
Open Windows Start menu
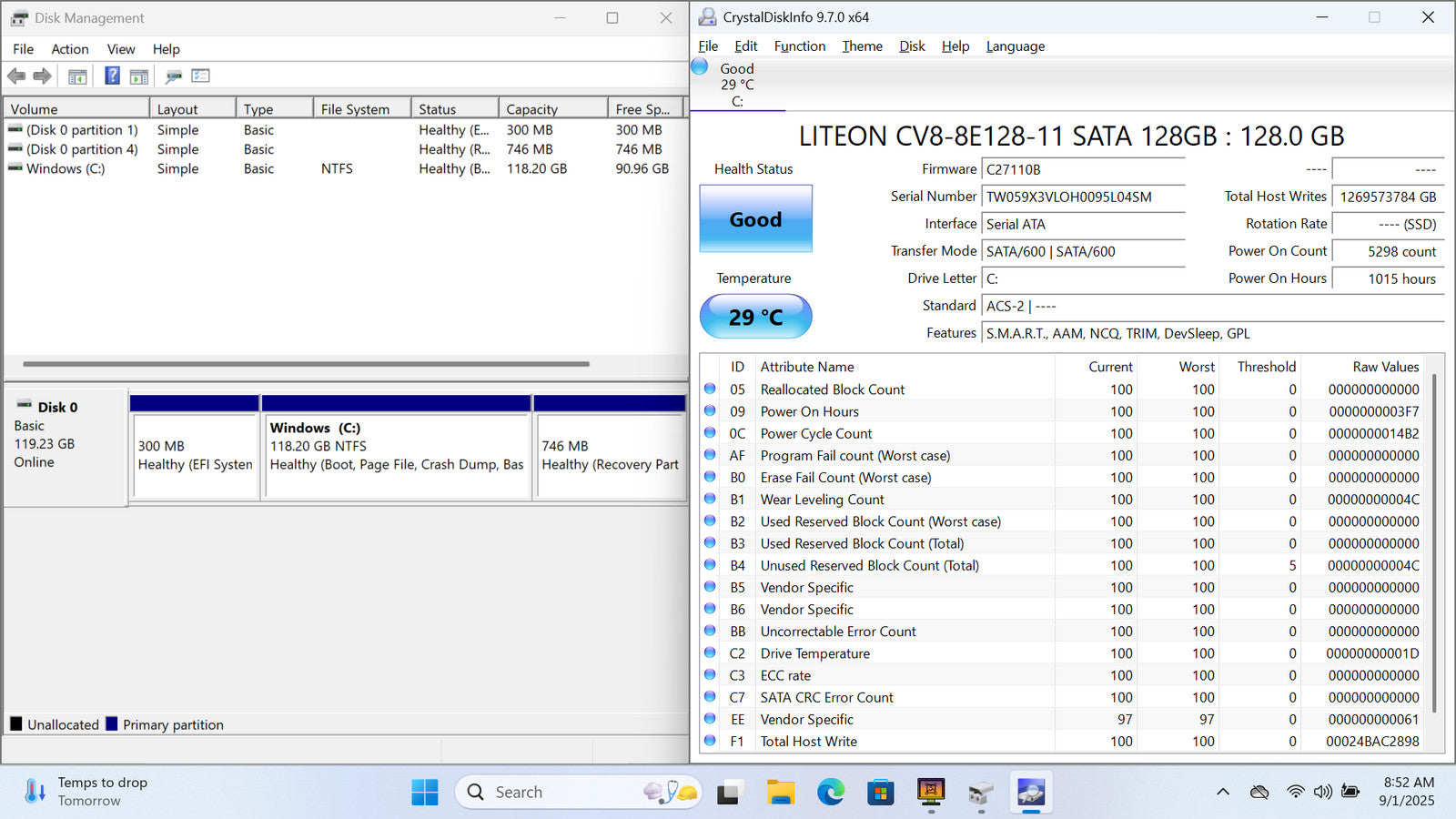pos(424,792)
